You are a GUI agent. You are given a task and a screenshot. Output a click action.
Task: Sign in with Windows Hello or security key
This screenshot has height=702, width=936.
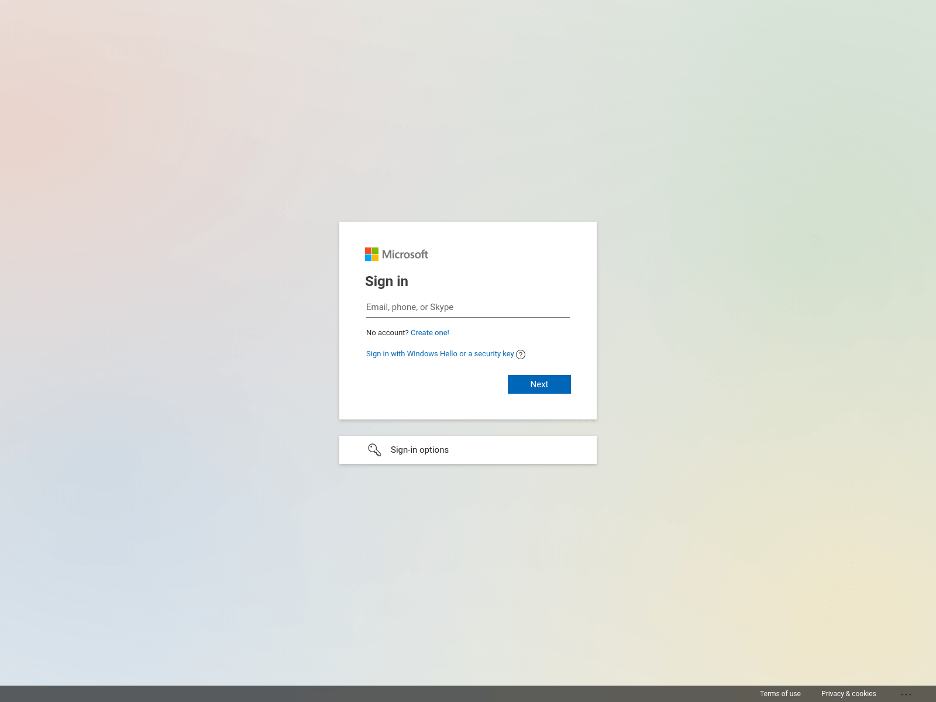pos(440,354)
